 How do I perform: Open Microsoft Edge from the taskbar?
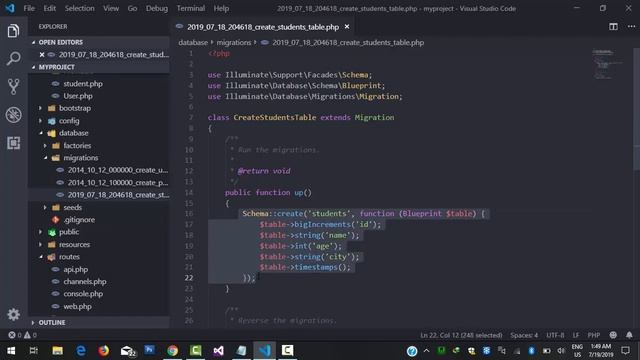[x=81, y=351]
